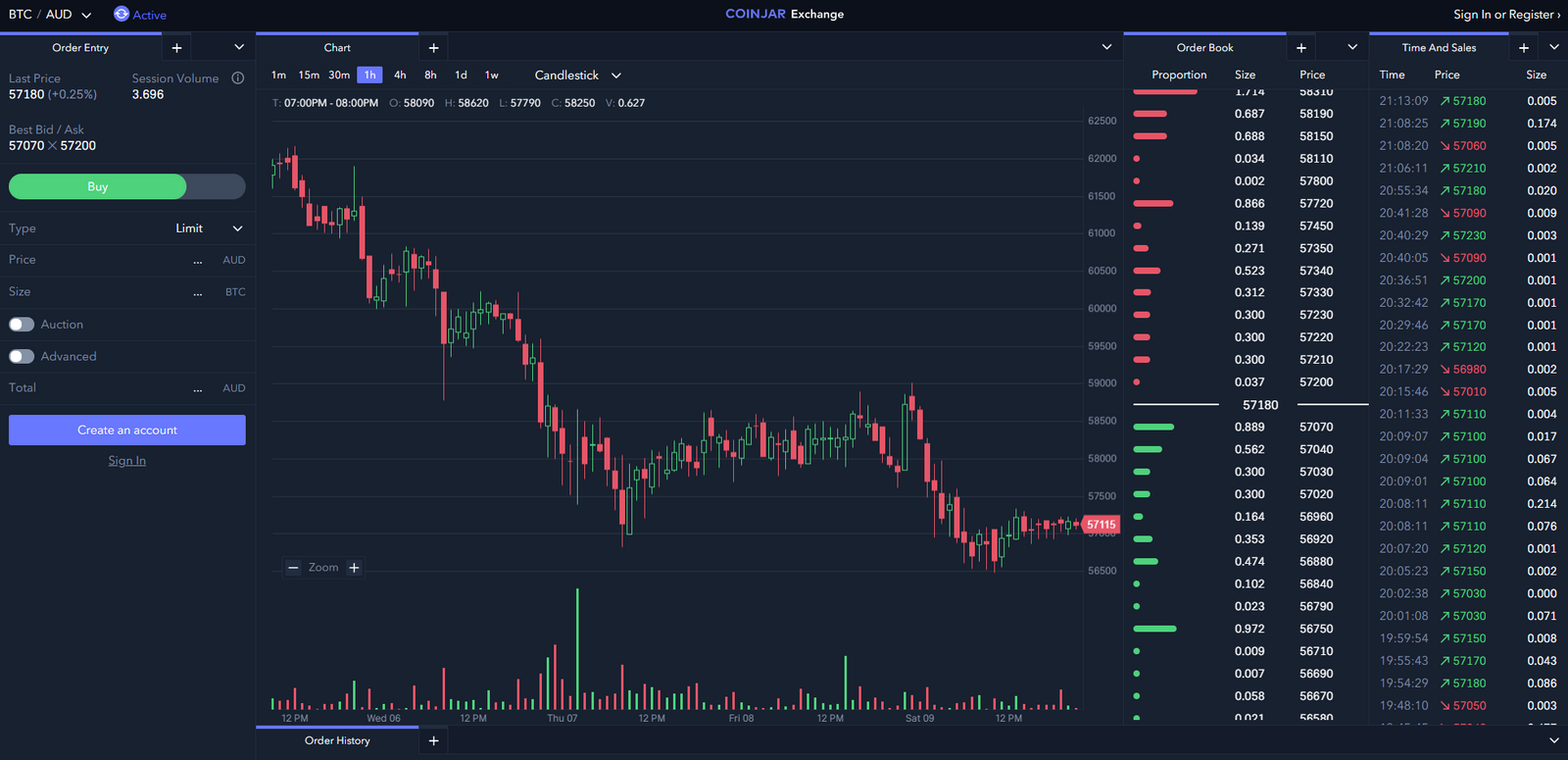Image resolution: width=1568 pixels, height=760 pixels.
Task: Choose the 4h timeframe
Action: pyautogui.click(x=400, y=76)
